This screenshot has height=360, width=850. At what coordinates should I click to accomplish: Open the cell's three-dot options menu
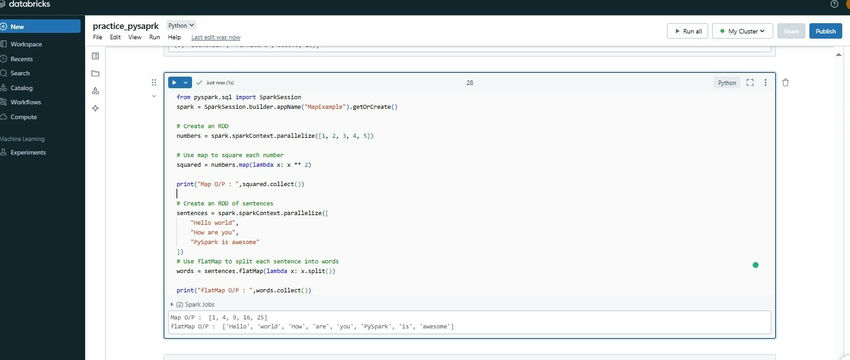[765, 82]
